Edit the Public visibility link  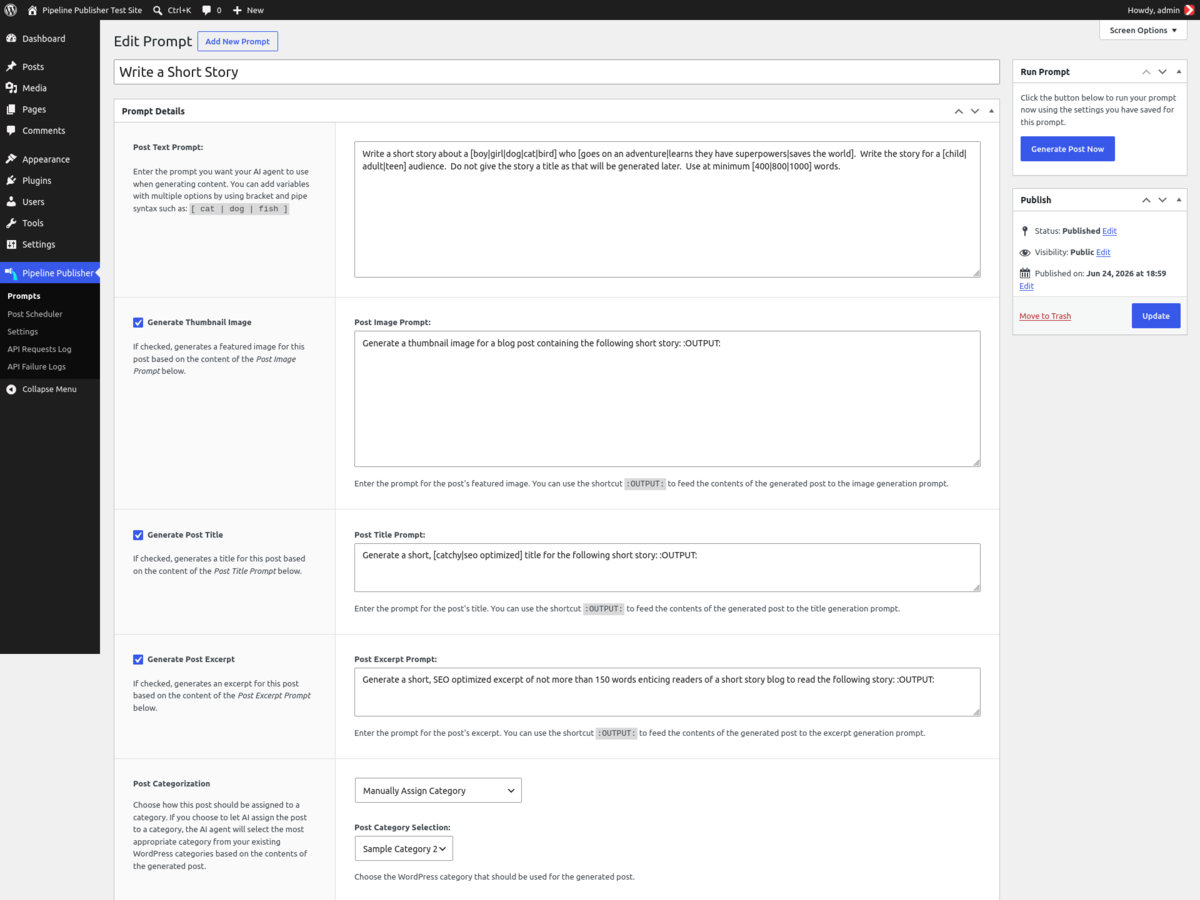pos(1103,252)
